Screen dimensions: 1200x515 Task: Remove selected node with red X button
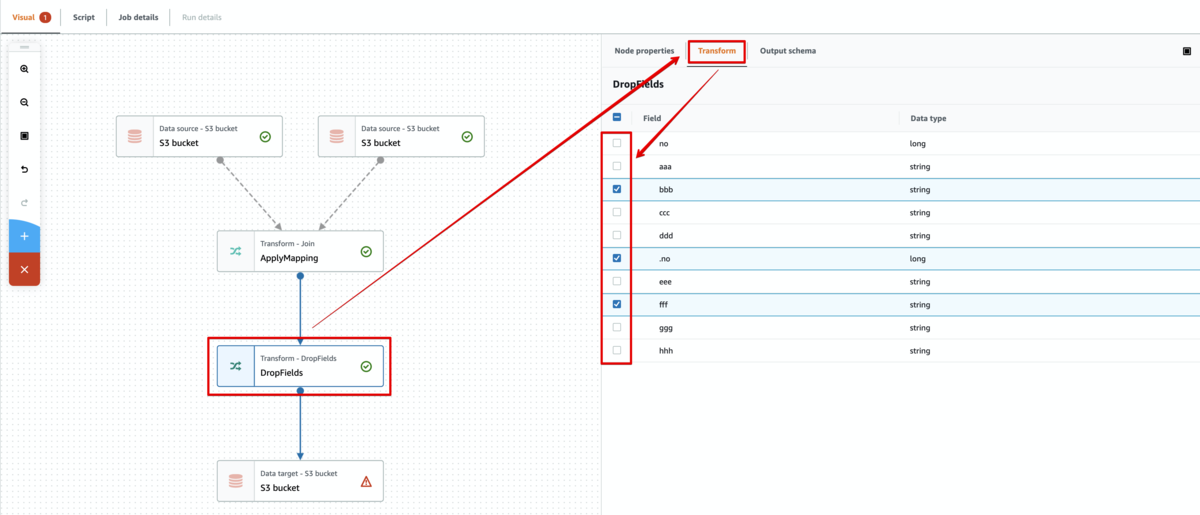pos(24,270)
